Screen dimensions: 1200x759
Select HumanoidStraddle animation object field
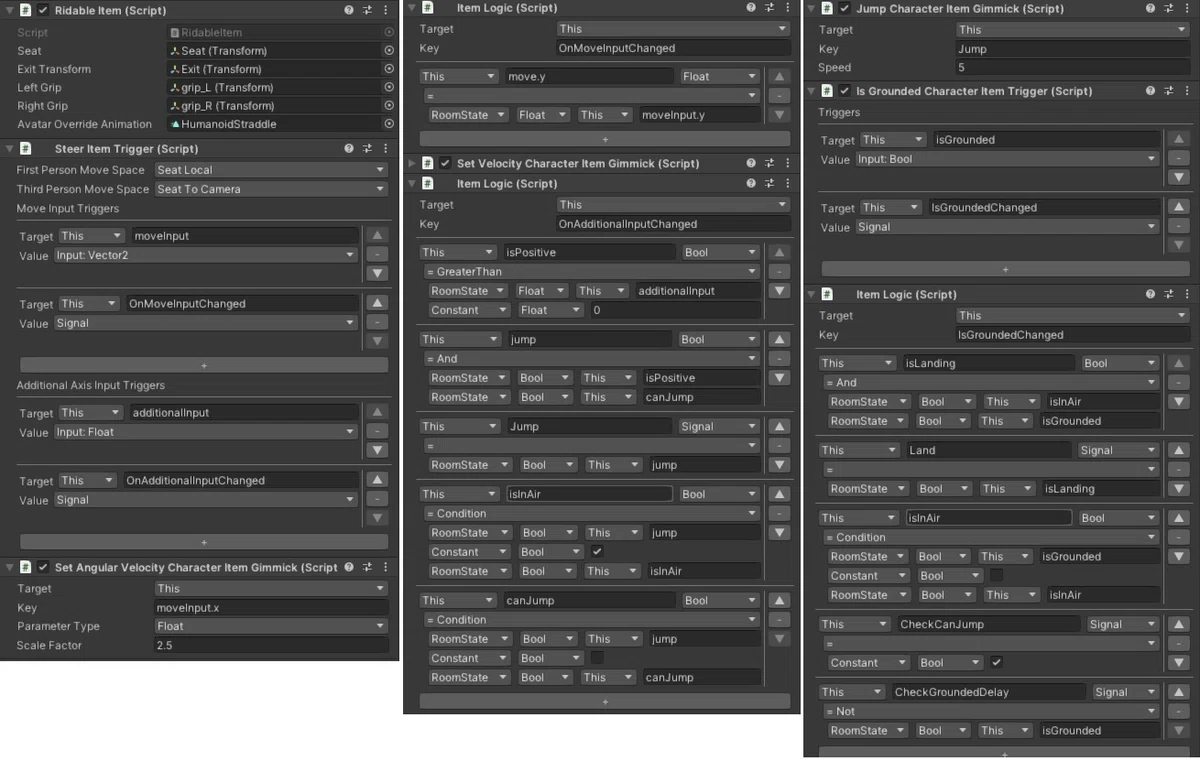tap(274, 124)
